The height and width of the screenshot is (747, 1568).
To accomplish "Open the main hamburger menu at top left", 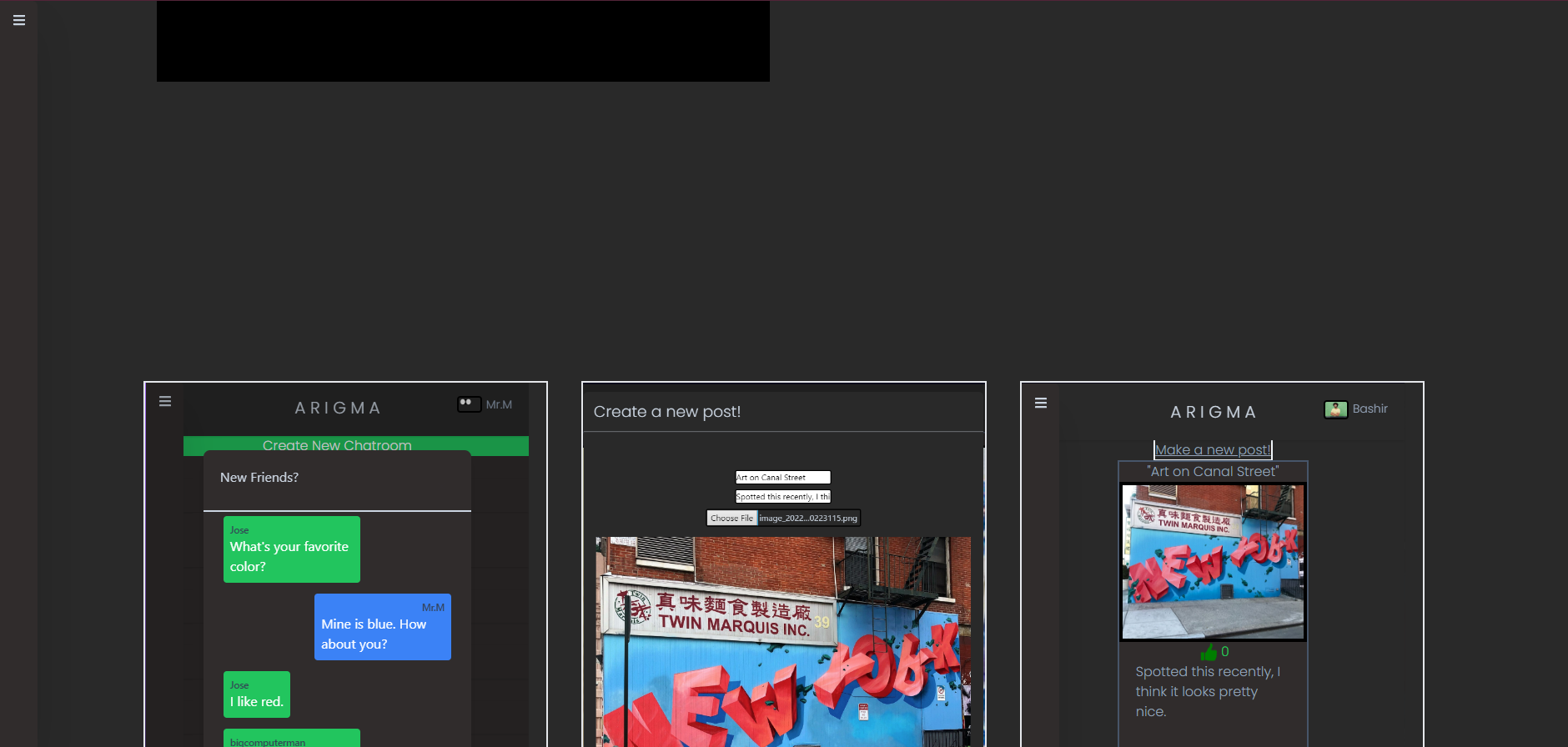I will click(19, 20).
